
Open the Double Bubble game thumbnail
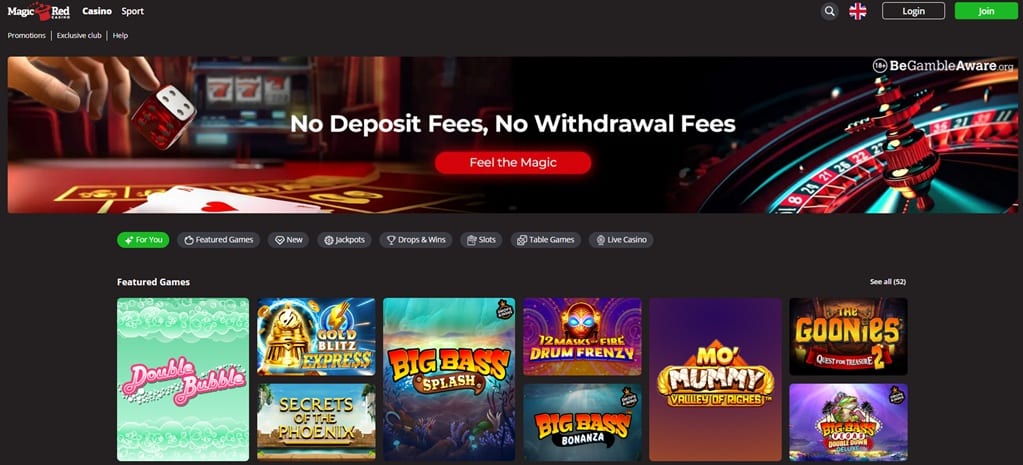(183, 380)
